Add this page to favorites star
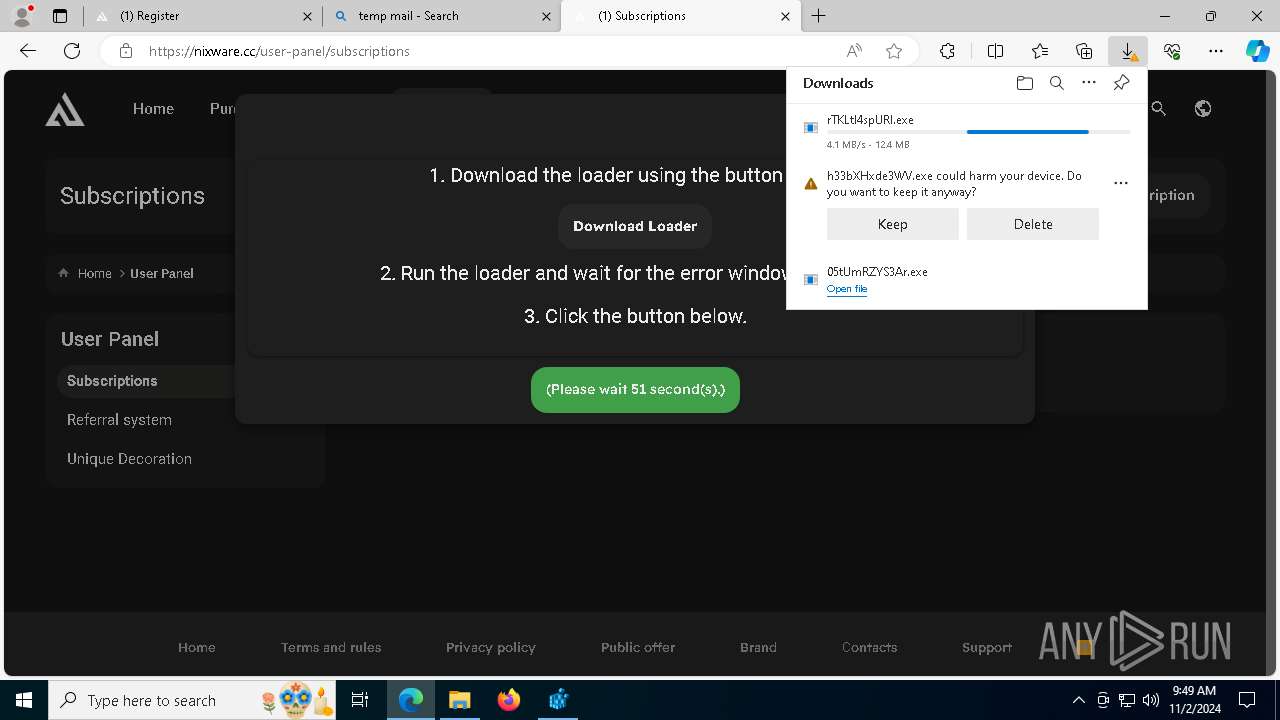This screenshot has width=1280, height=720. pyautogui.click(x=894, y=51)
